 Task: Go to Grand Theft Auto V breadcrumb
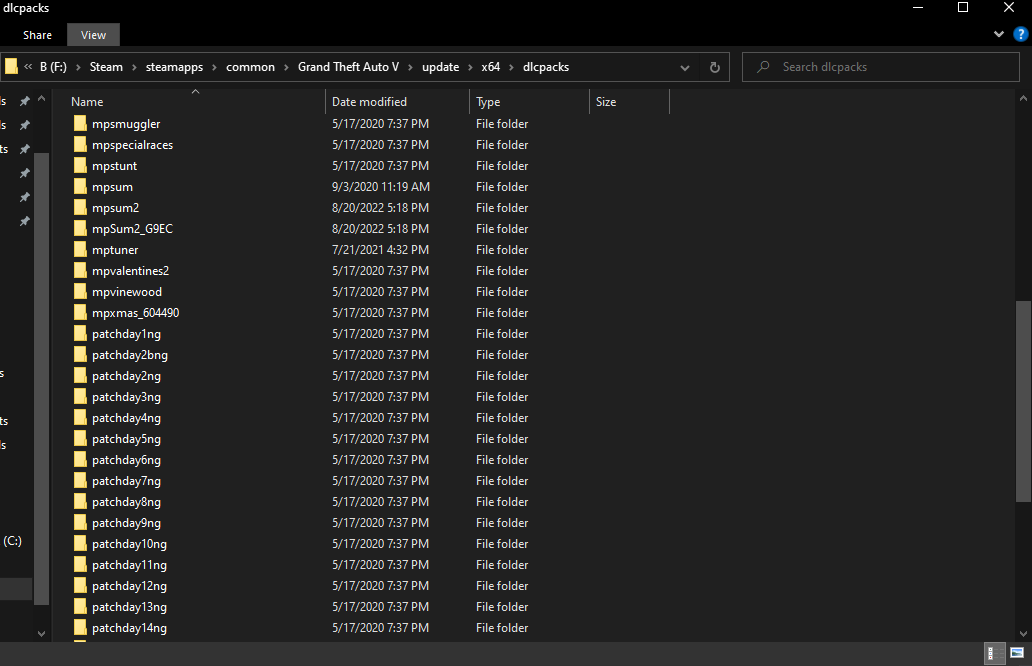coord(348,67)
